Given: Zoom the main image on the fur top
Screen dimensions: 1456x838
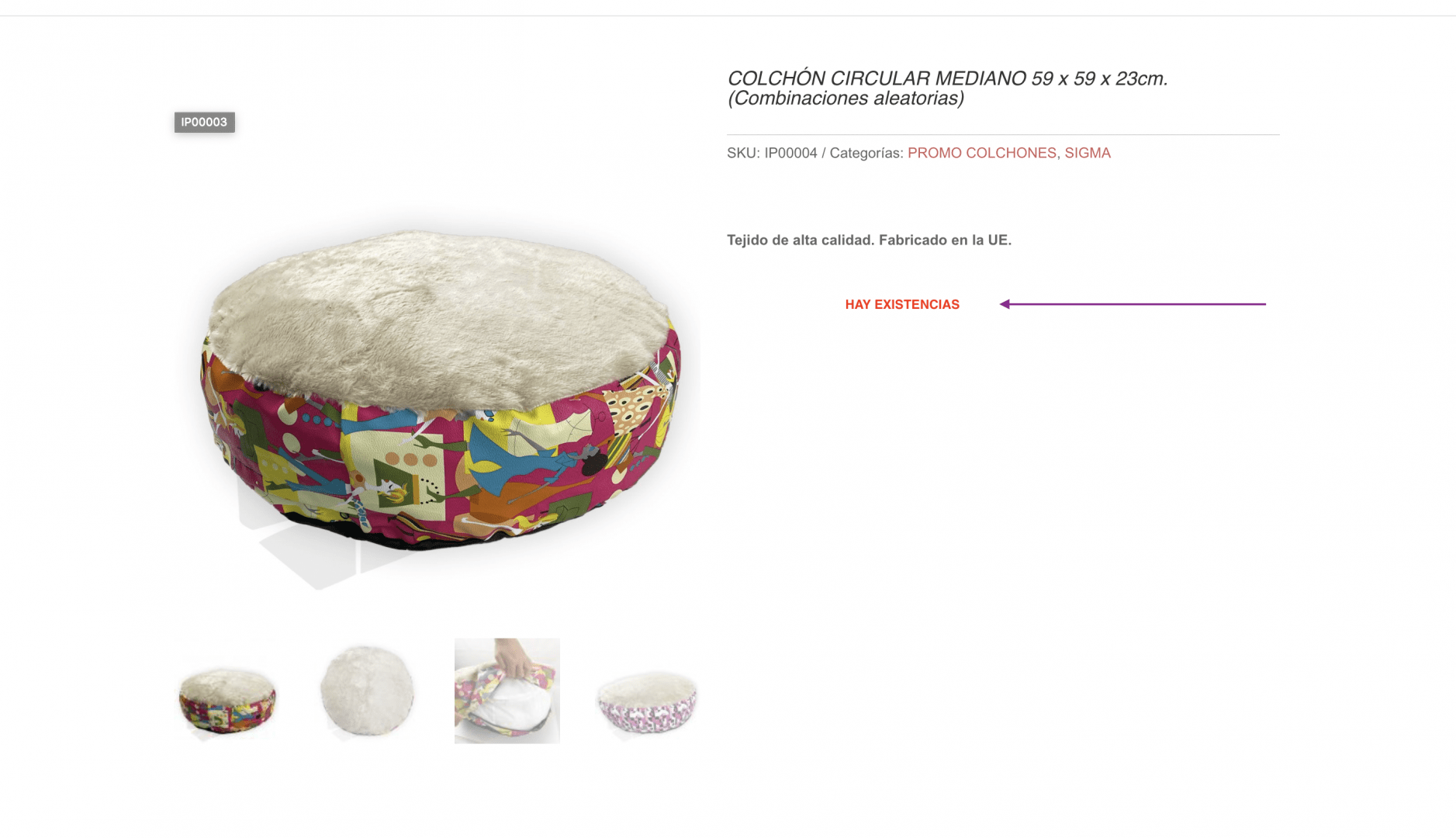Looking at the screenshot, I should click(x=438, y=314).
